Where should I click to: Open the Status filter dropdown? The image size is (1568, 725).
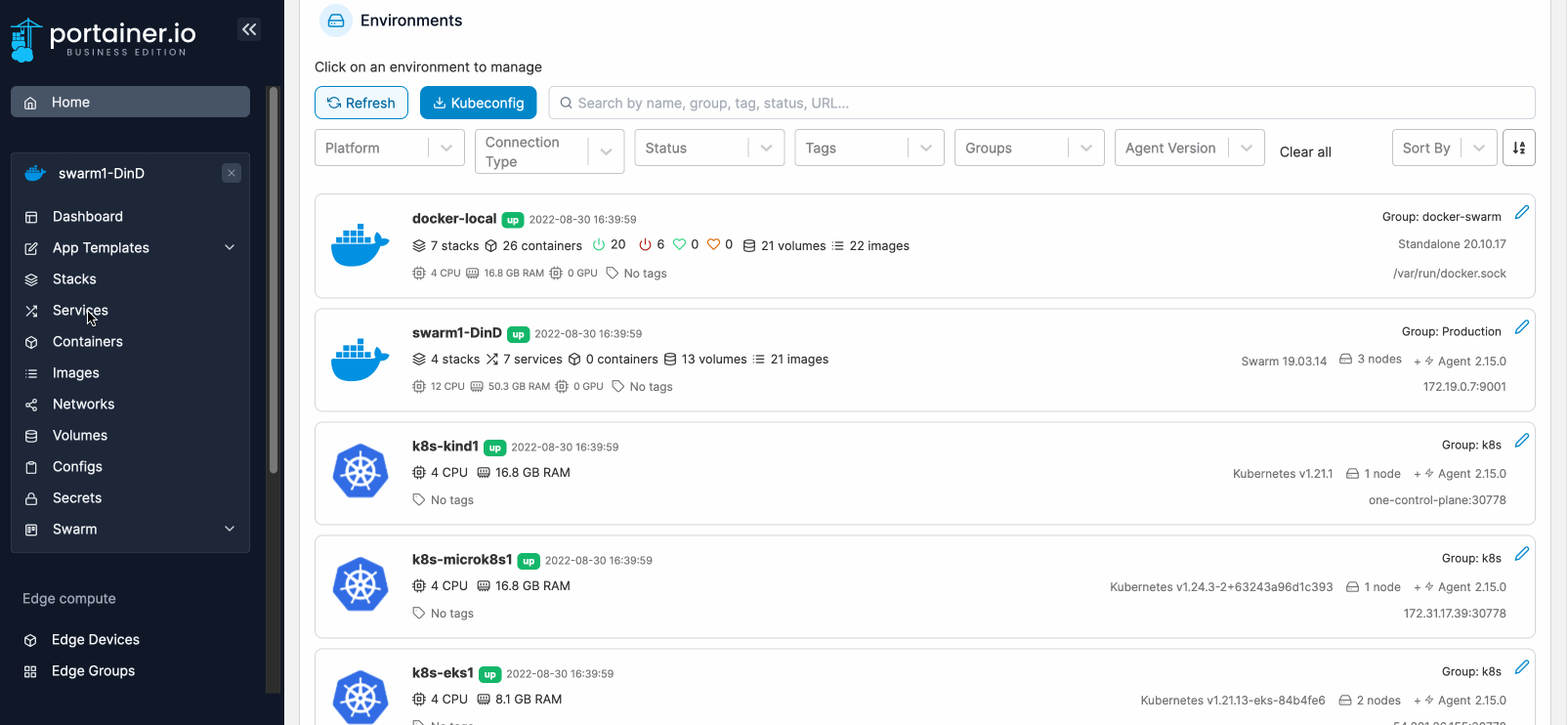pyautogui.click(x=708, y=148)
